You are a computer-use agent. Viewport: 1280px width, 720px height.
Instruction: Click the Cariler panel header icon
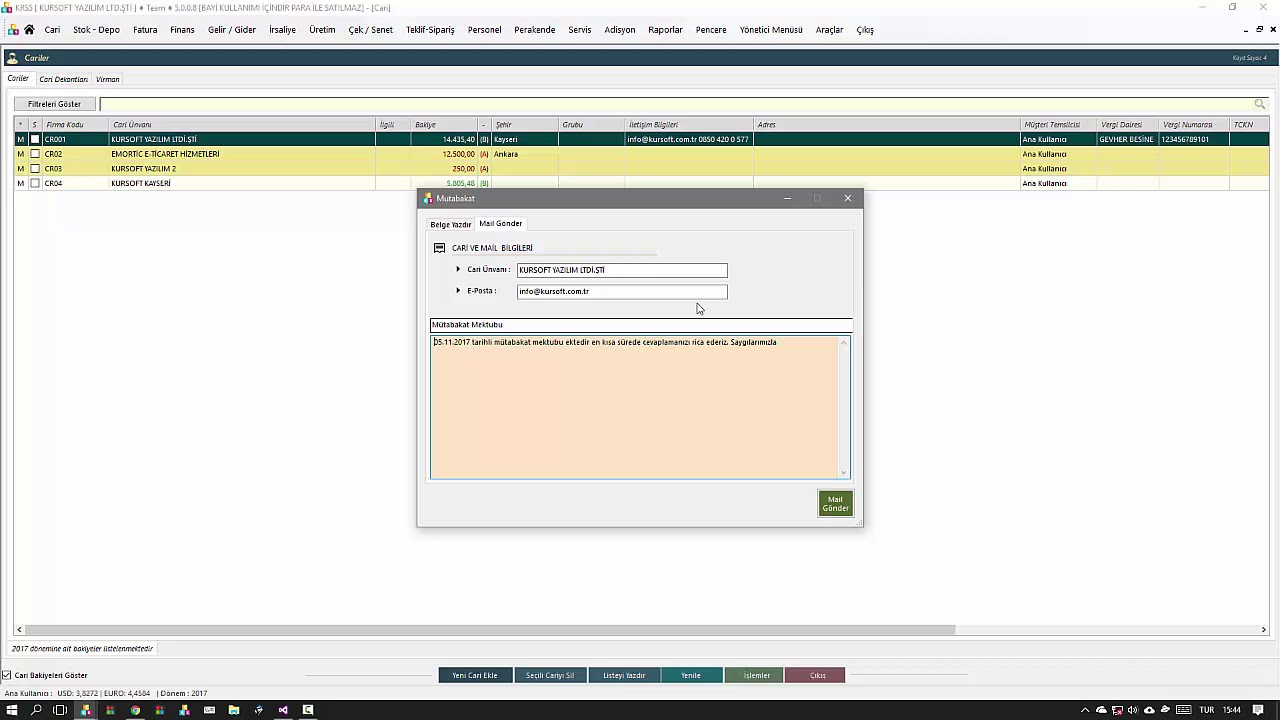(12, 58)
